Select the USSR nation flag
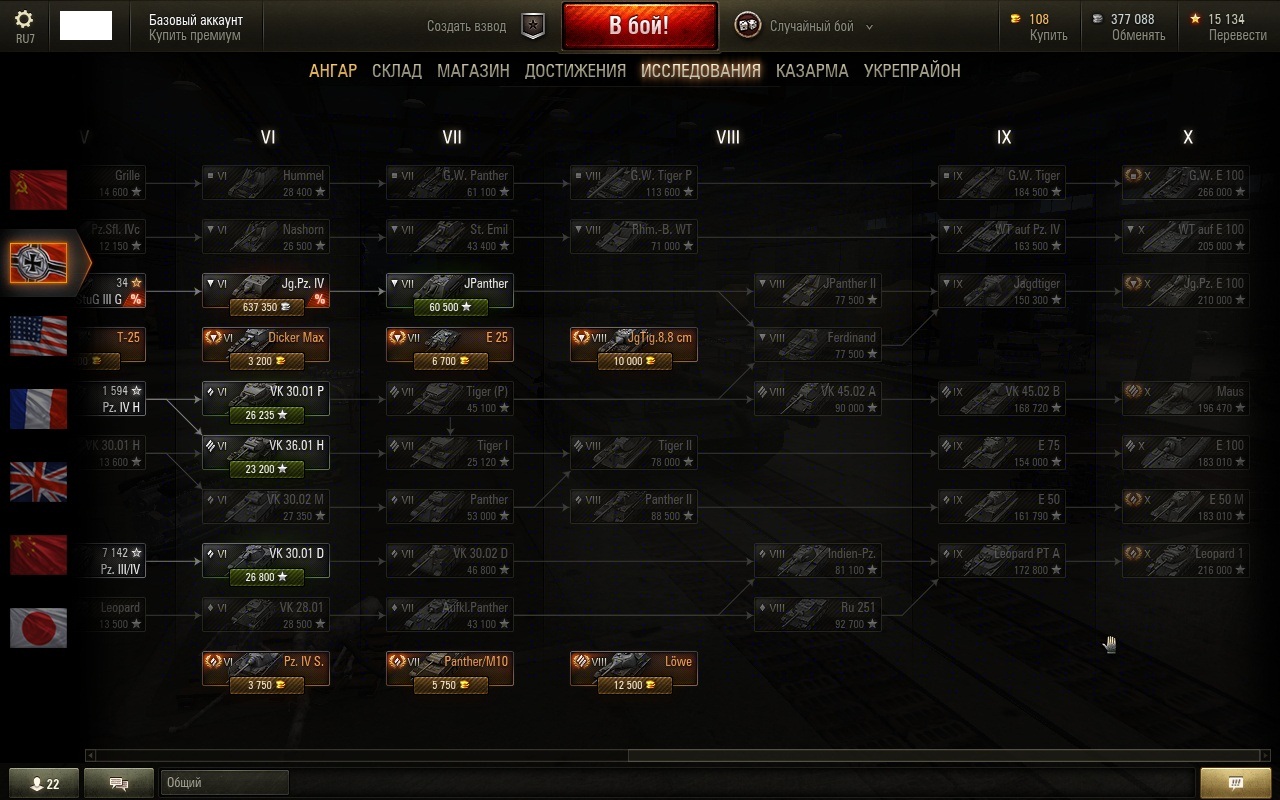Image resolution: width=1280 pixels, height=800 pixels. 38,190
